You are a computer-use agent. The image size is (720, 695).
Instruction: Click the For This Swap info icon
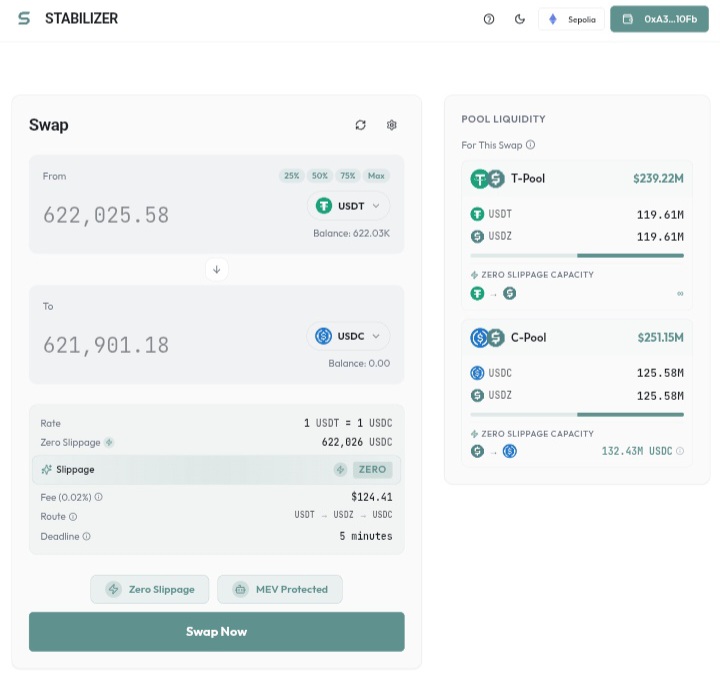(x=530, y=145)
